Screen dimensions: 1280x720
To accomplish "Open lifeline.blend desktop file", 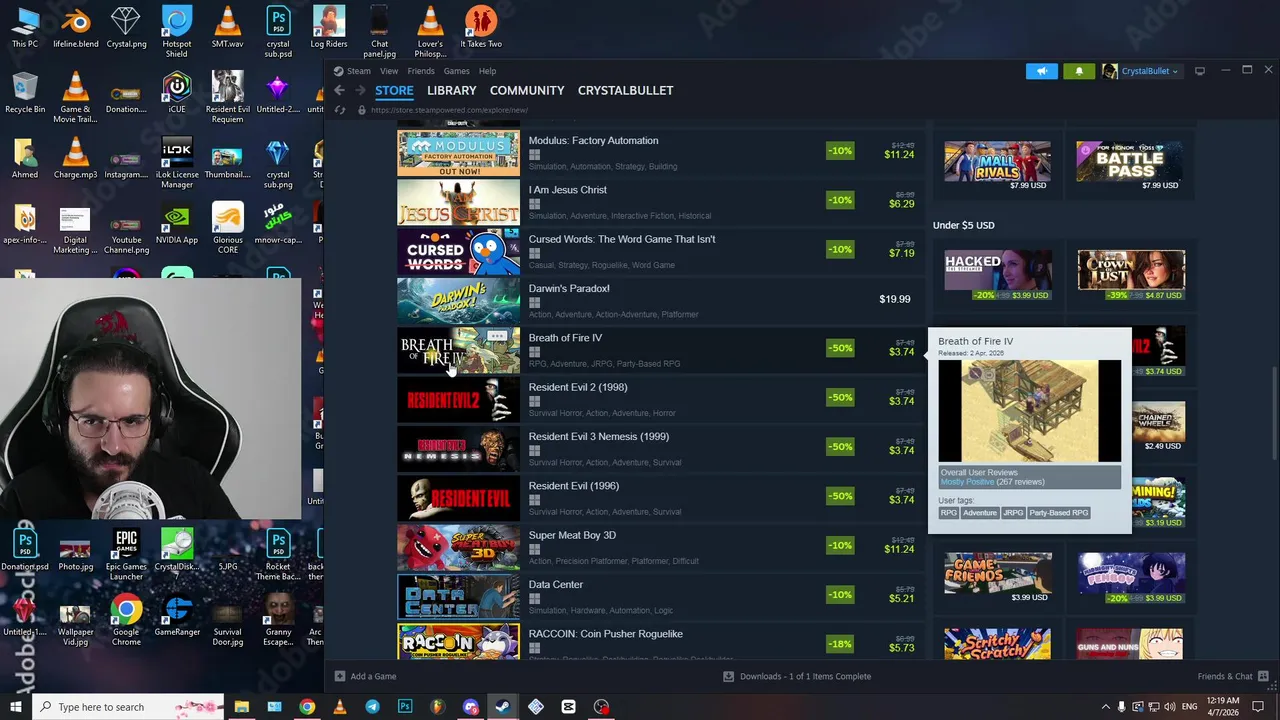I will (x=75, y=27).
